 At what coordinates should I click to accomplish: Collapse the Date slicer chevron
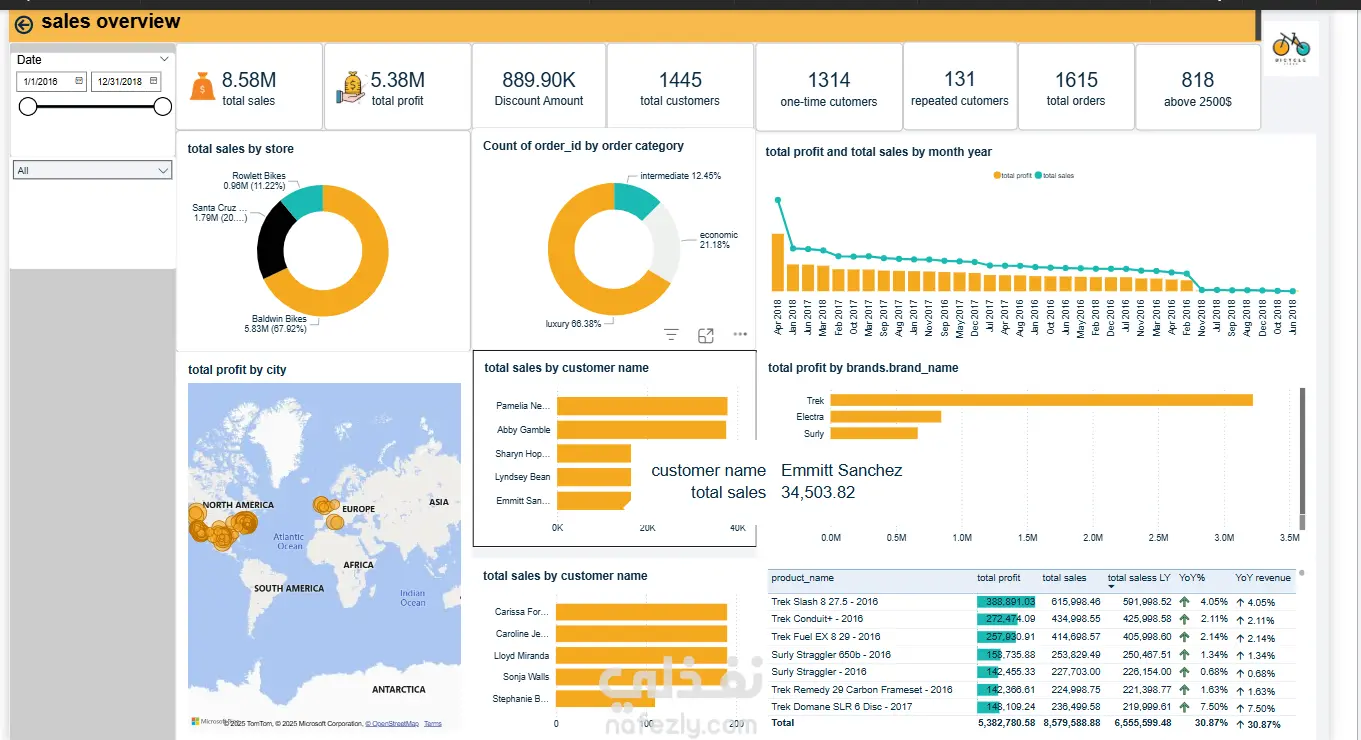pos(164,60)
